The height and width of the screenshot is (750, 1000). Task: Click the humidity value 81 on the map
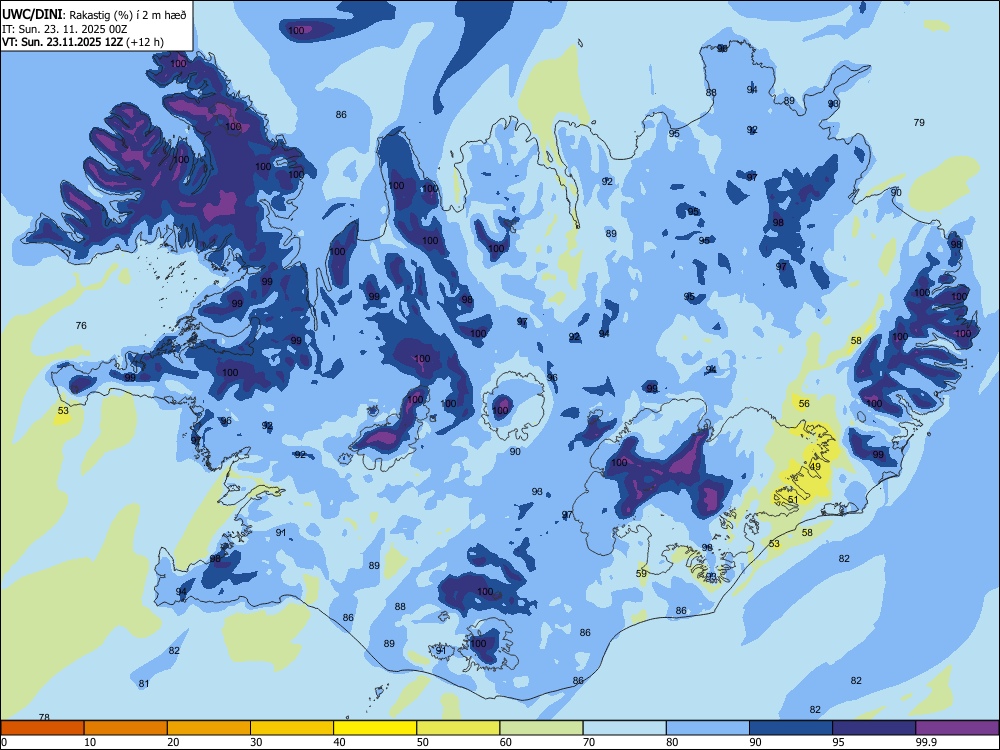click(x=144, y=684)
